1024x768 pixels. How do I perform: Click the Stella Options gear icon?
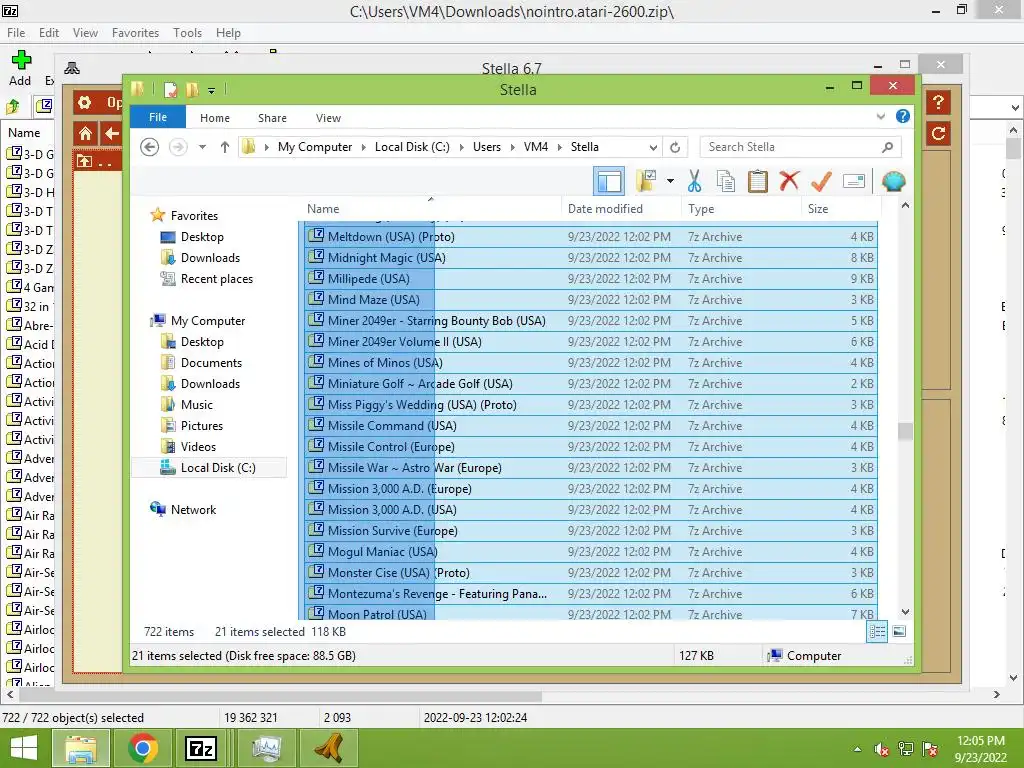tap(85, 103)
